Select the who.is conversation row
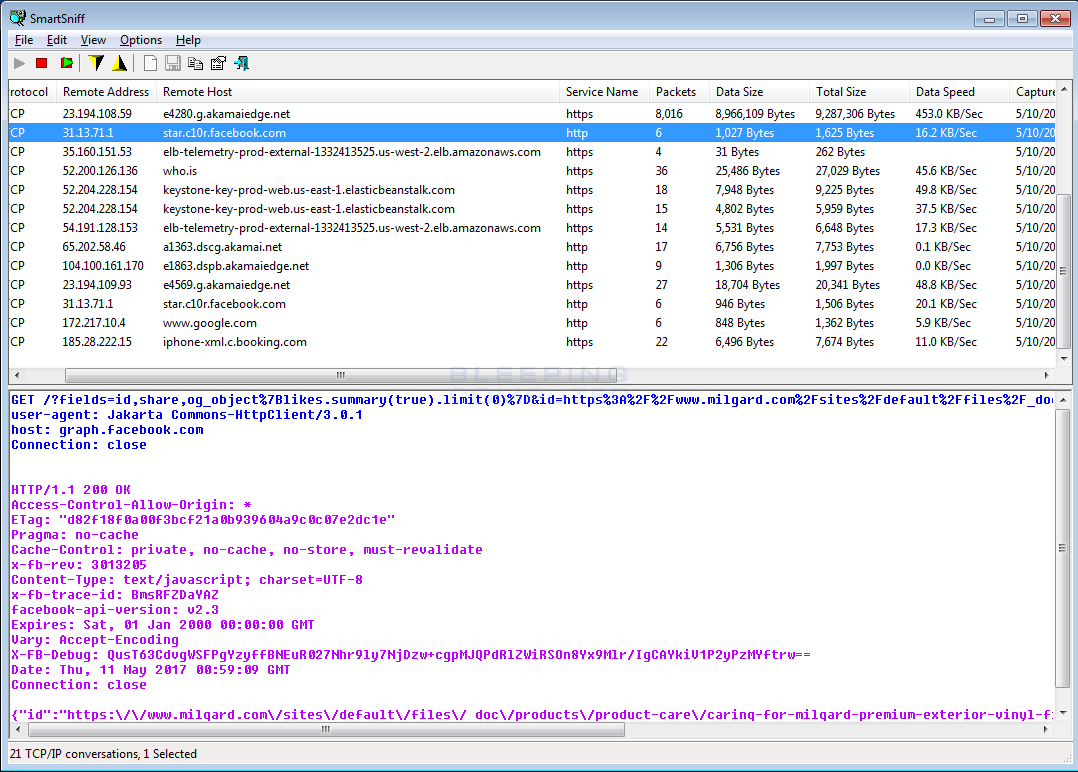This screenshot has height=772, width=1078. click(x=180, y=171)
